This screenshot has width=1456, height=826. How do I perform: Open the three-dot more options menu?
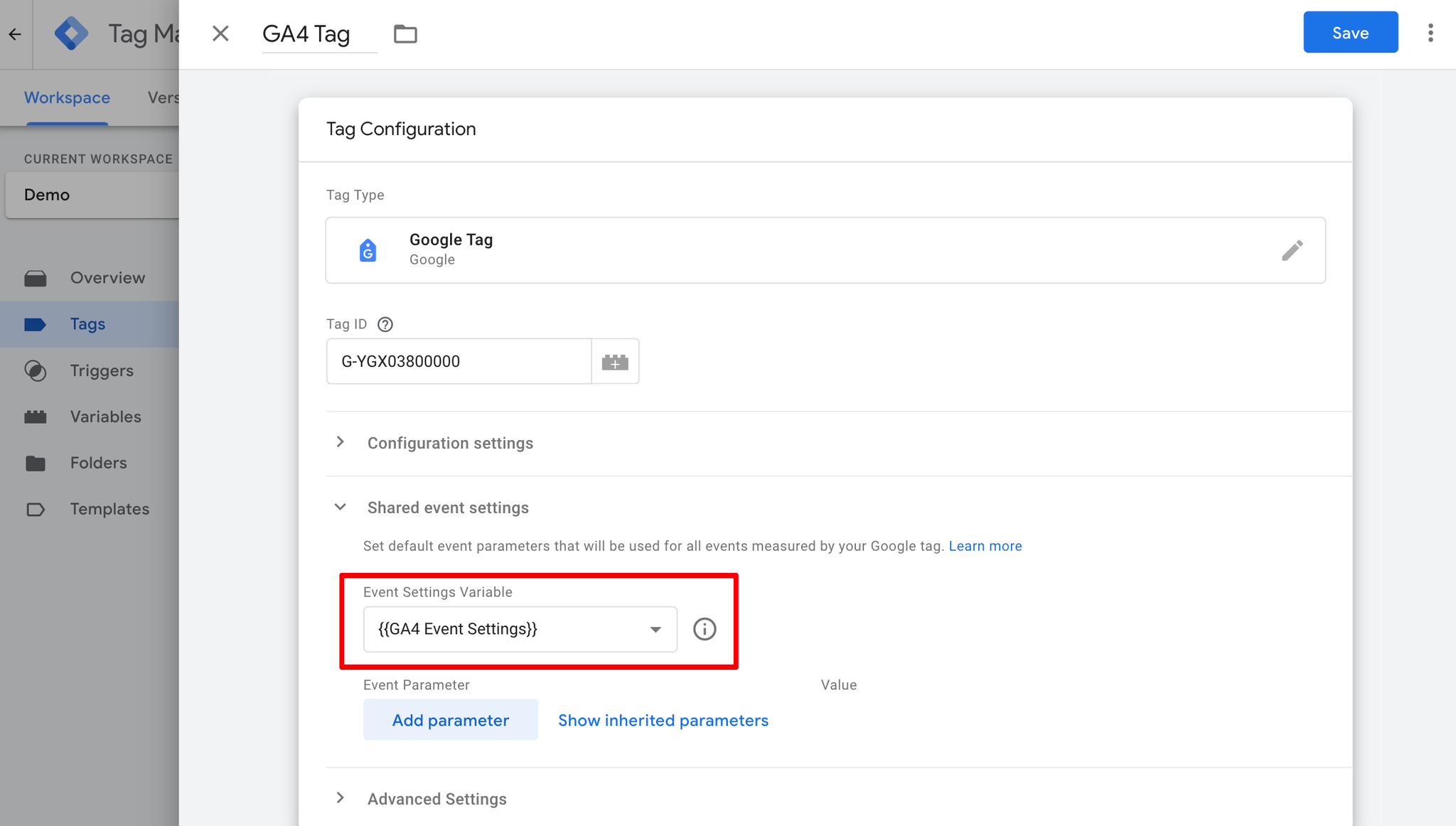[1430, 33]
